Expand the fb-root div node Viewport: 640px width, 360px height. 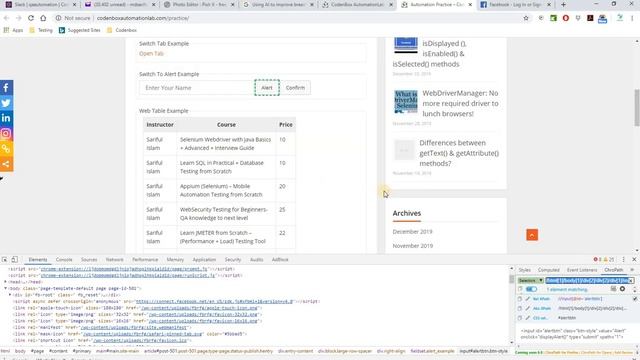click(10, 295)
